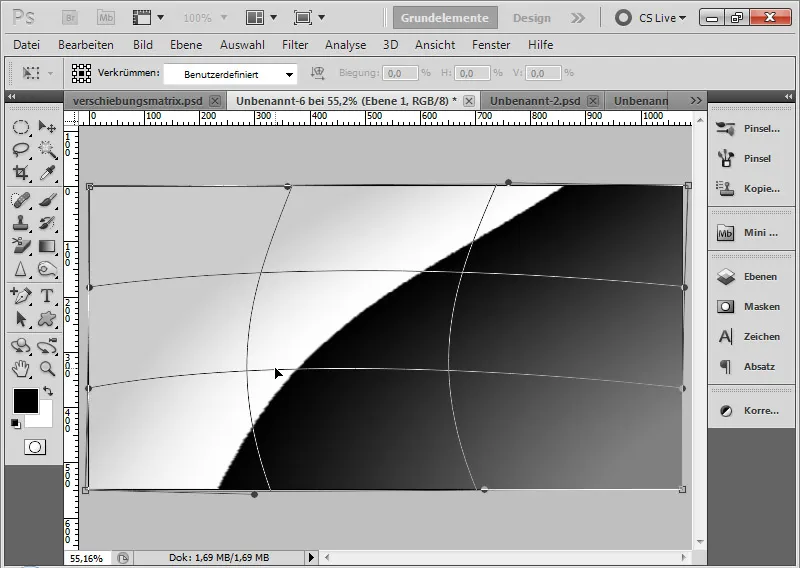800x568 pixels.
Task: Select the Zoom tool
Action: coord(47,368)
